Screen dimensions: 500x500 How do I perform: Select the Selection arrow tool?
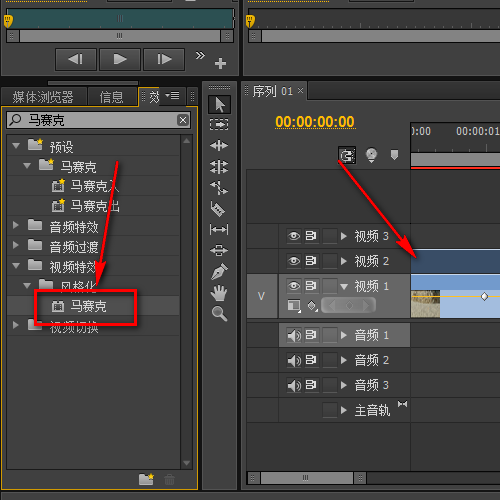(219, 105)
